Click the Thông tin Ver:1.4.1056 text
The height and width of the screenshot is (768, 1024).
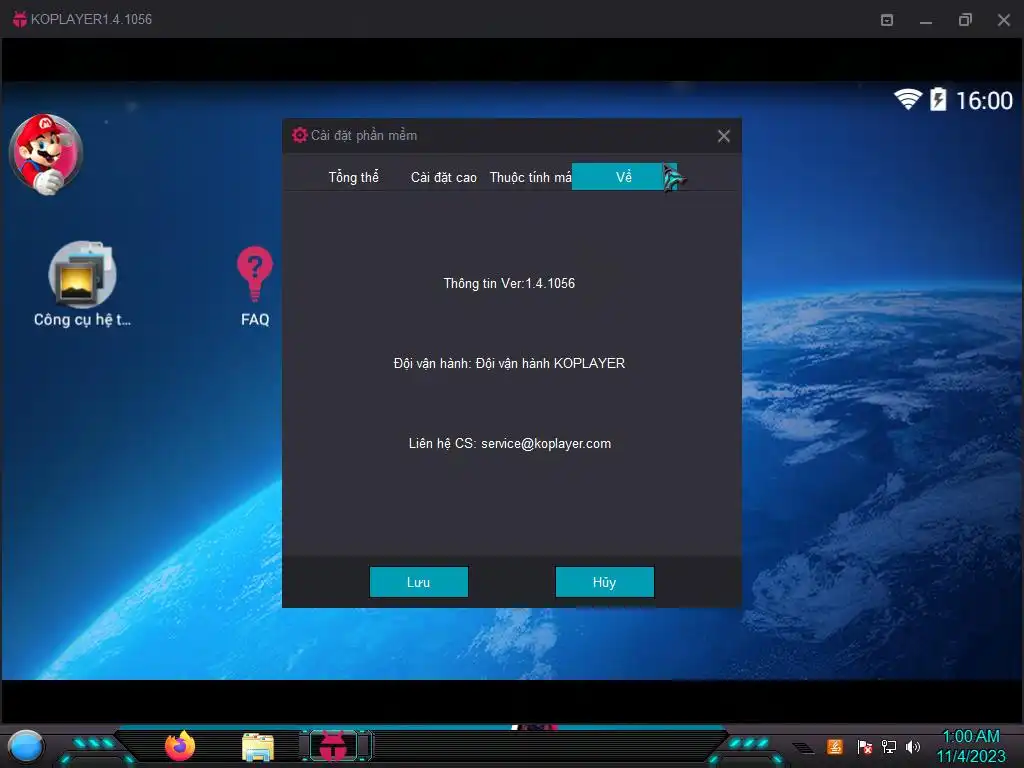(509, 283)
